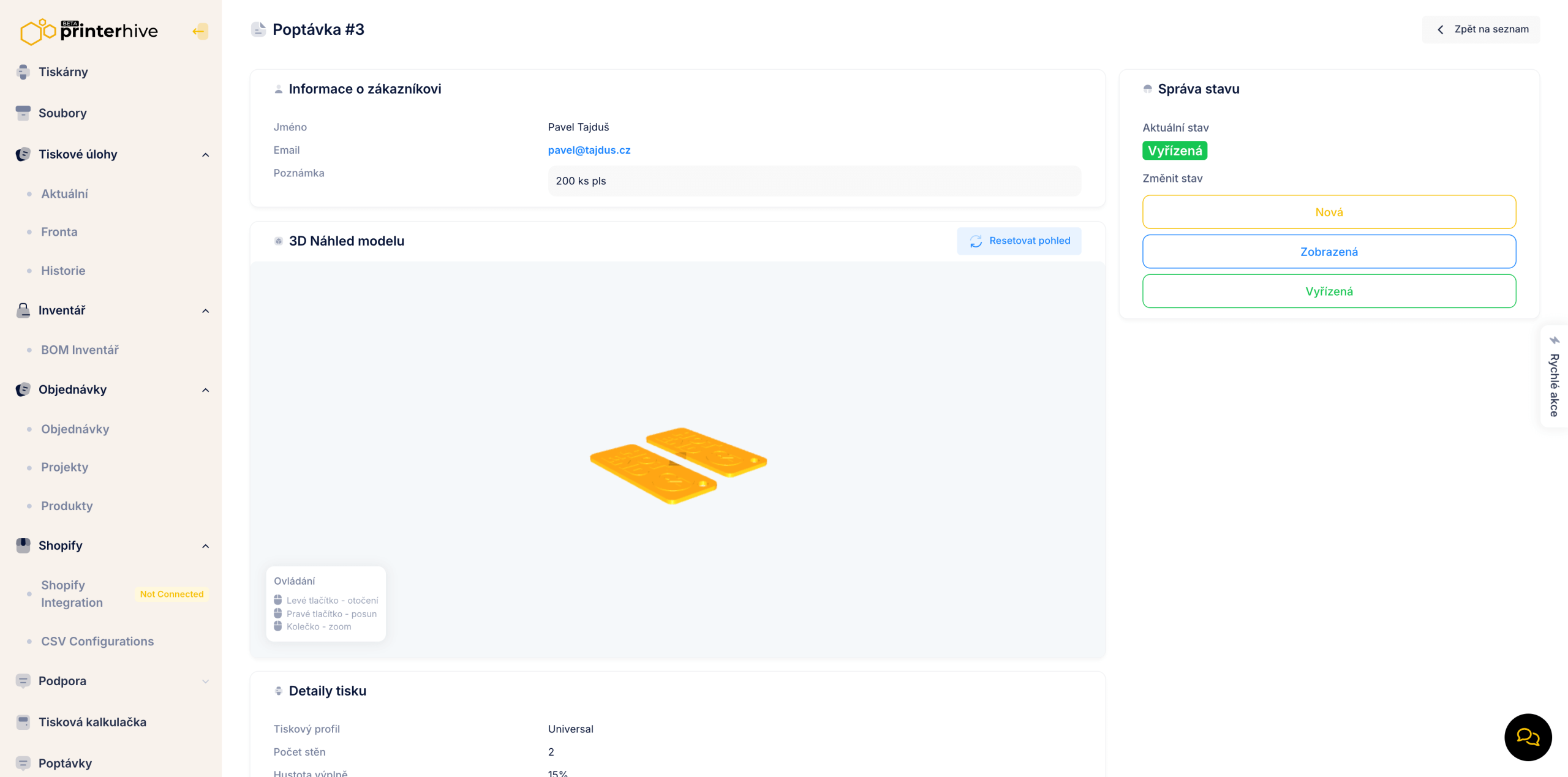The height and width of the screenshot is (777, 1568).
Task: Set status to Zobrazená
Action: [x=1329, y=252]
